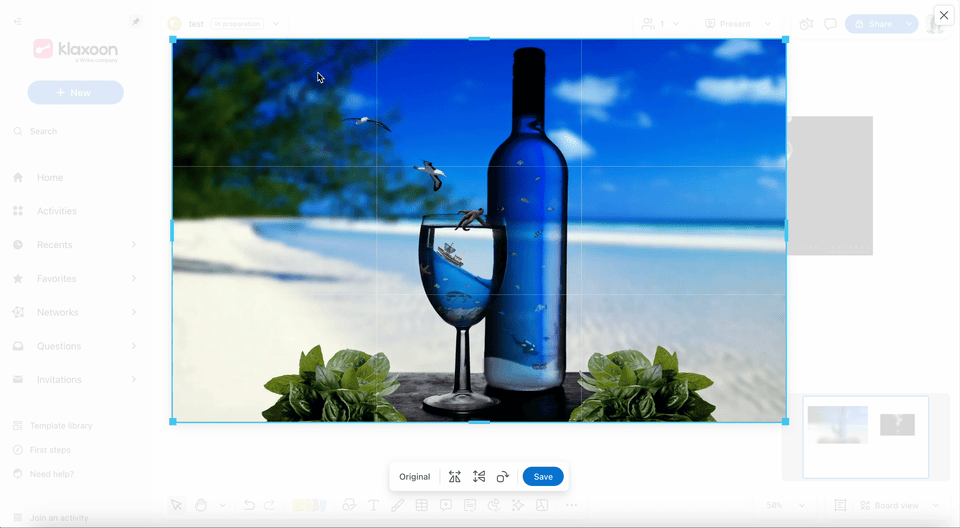Screen dimensions: 960x528
Task: Select the pen drawing tool
Action: point(397,505)
